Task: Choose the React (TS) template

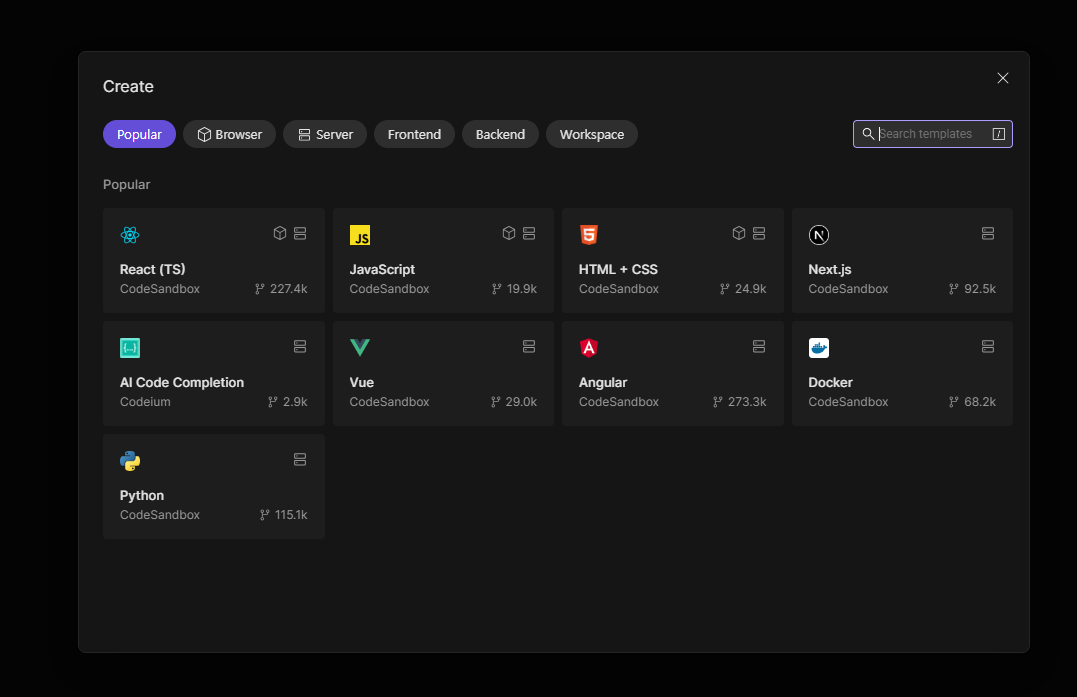Action: [x=214, y=261]
